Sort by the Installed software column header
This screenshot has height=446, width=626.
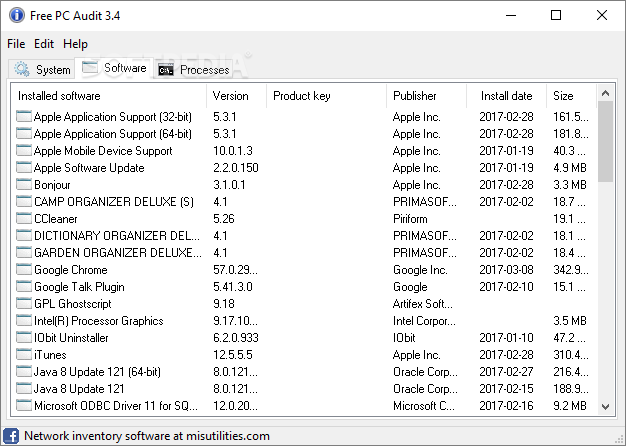(109, 96)
